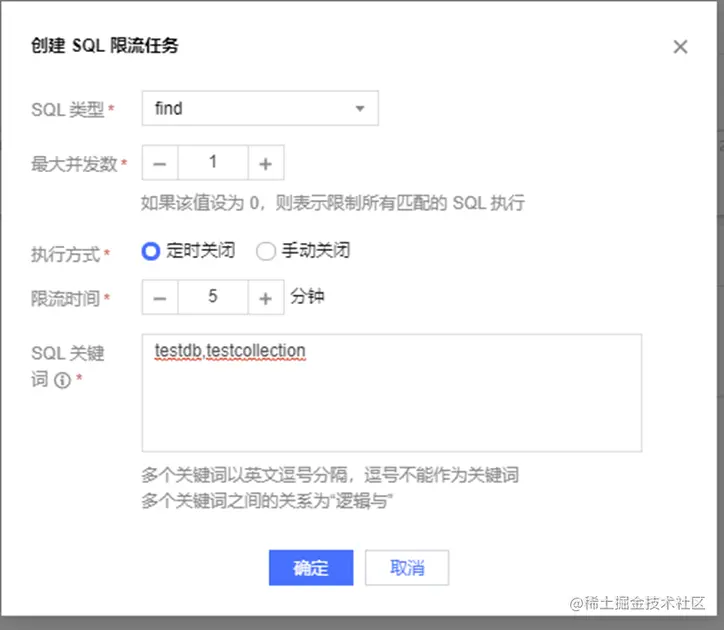Click the 执行方式 field label
The width and height of the screenshot is (724, 630).
pos(66,254)
